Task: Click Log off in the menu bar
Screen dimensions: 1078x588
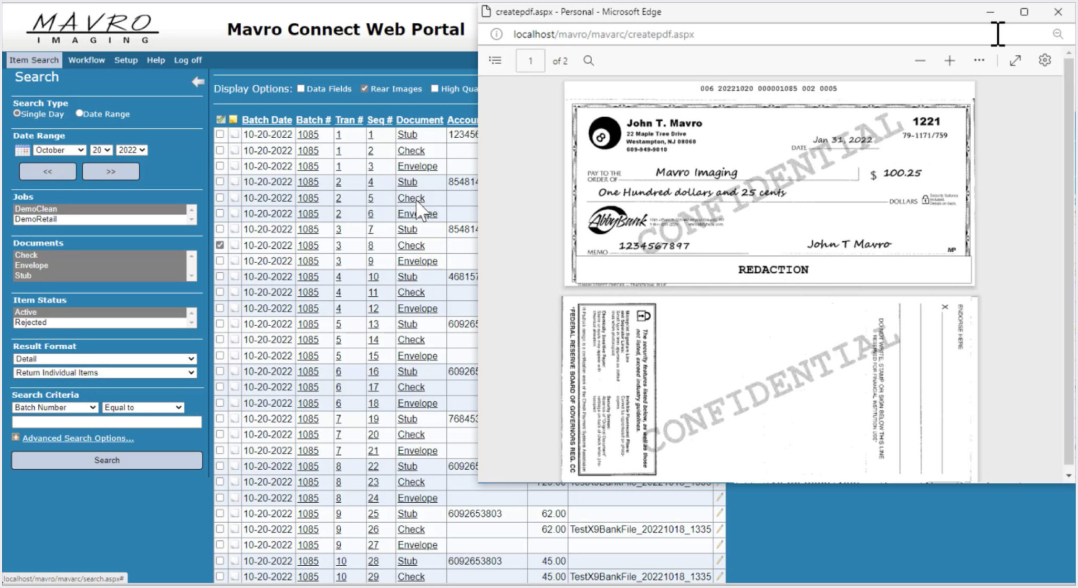Action: 188,60
